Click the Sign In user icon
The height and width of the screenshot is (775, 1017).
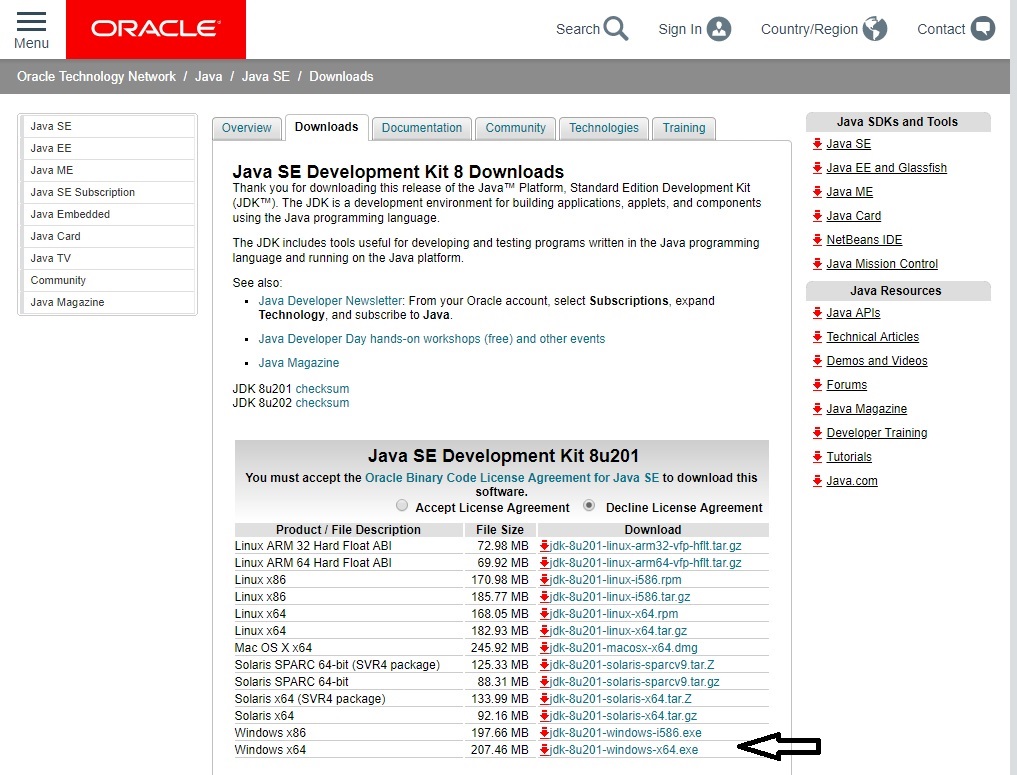tap(719, 29)
